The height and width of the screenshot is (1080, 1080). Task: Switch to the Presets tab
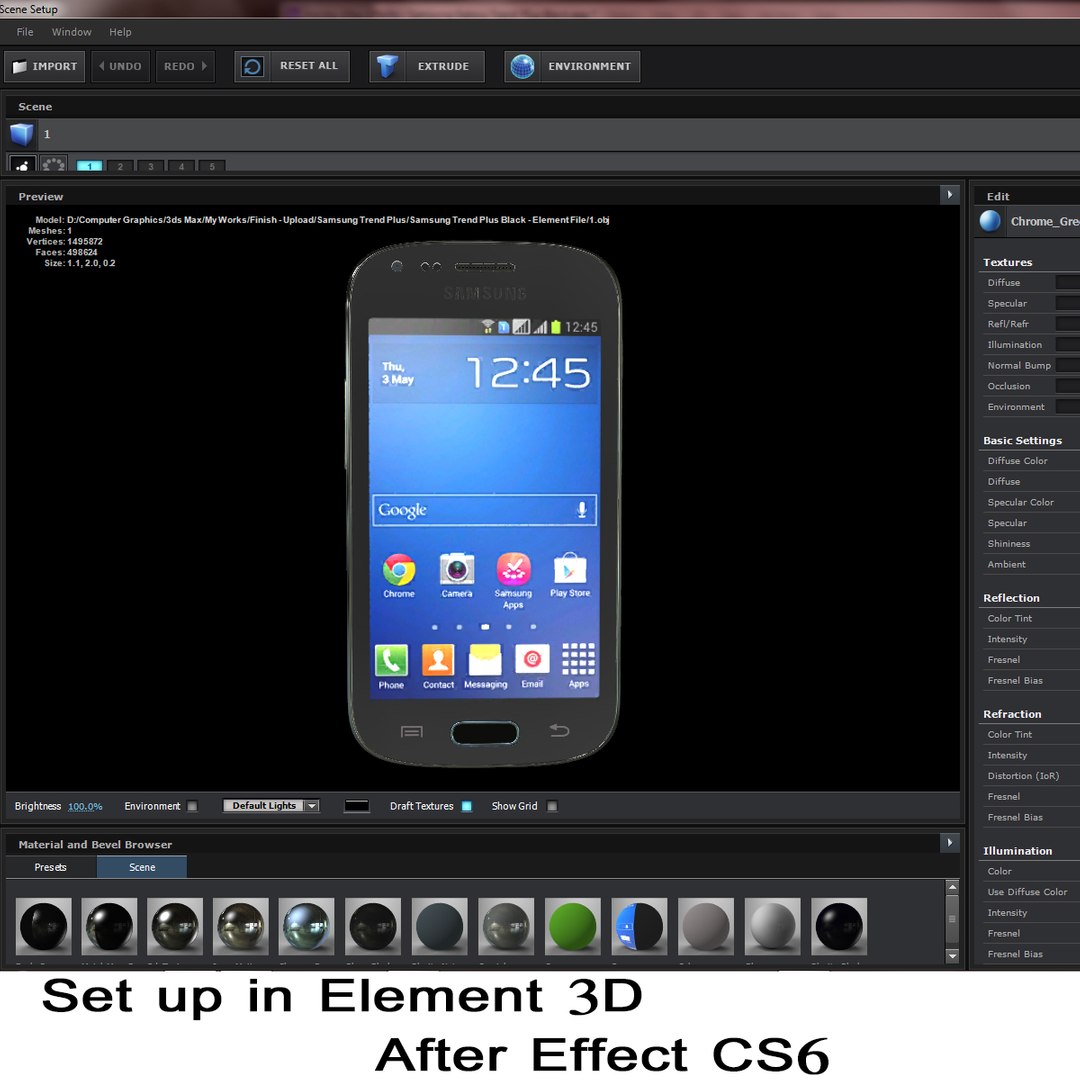coord(50,867)
